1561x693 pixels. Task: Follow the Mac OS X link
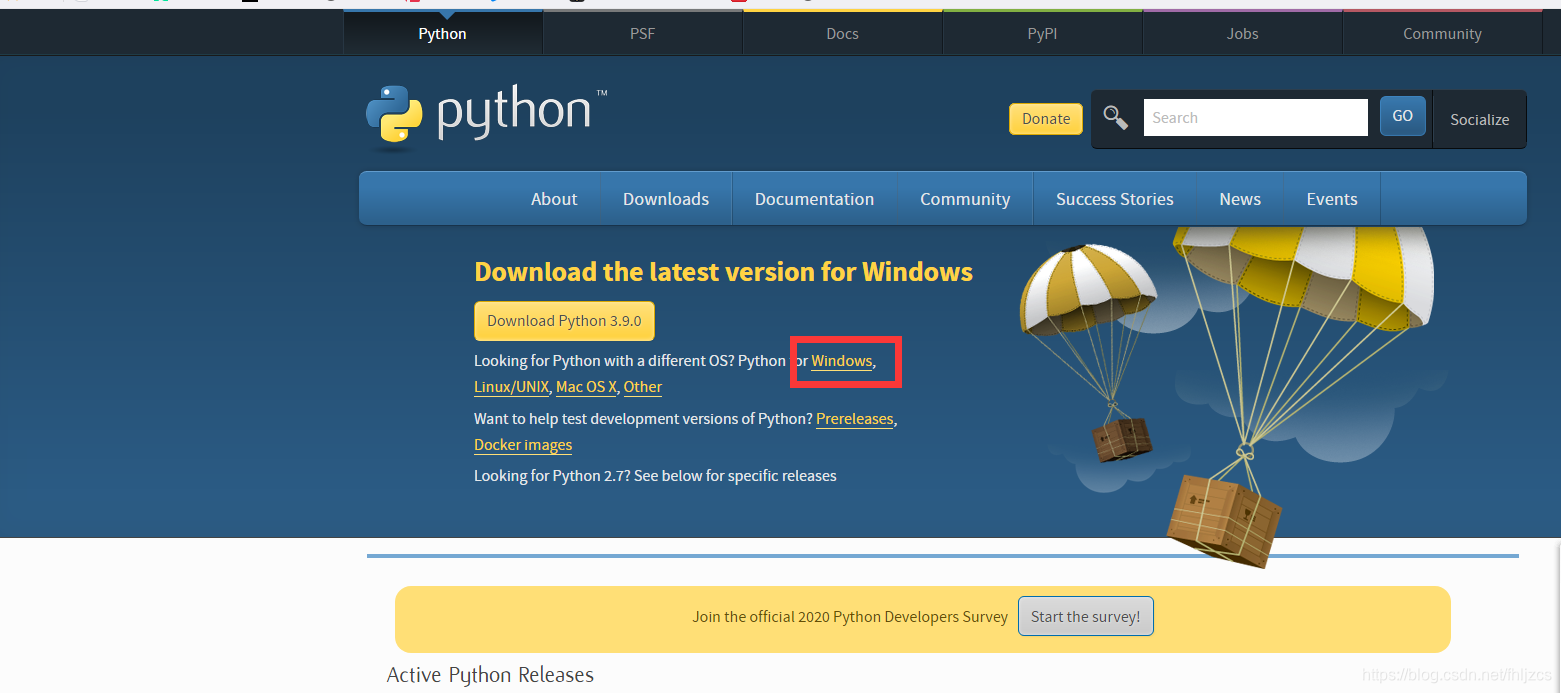(x=586, y=387)
